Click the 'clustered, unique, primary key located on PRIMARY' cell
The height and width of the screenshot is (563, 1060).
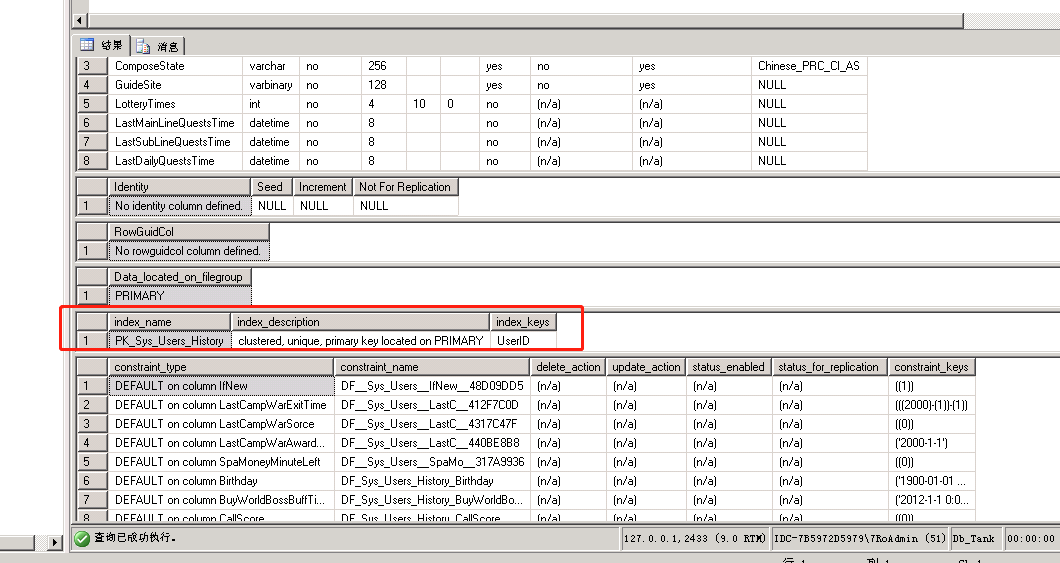point(360,341)
